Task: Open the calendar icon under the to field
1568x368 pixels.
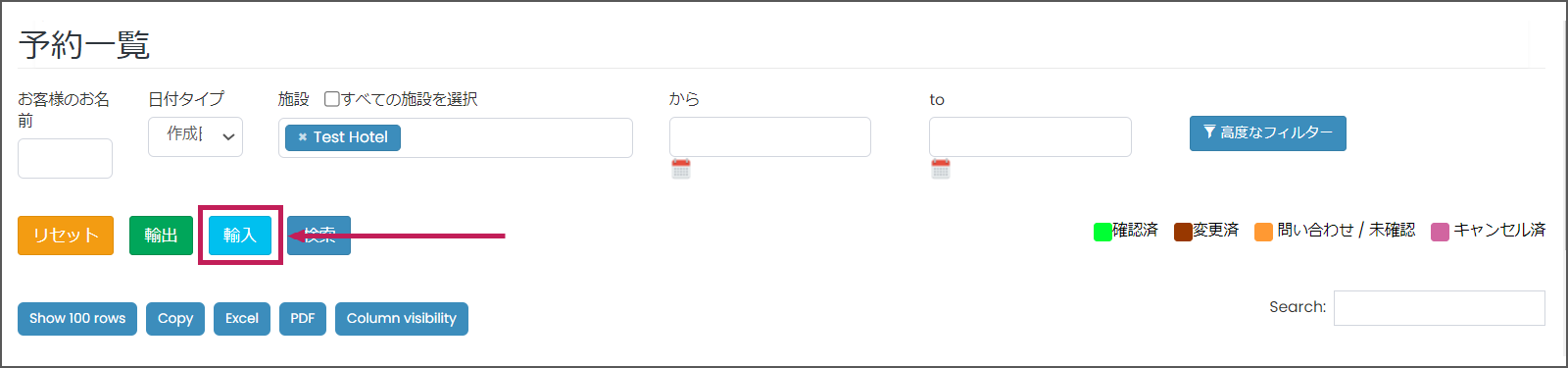Action: point(941,169)
